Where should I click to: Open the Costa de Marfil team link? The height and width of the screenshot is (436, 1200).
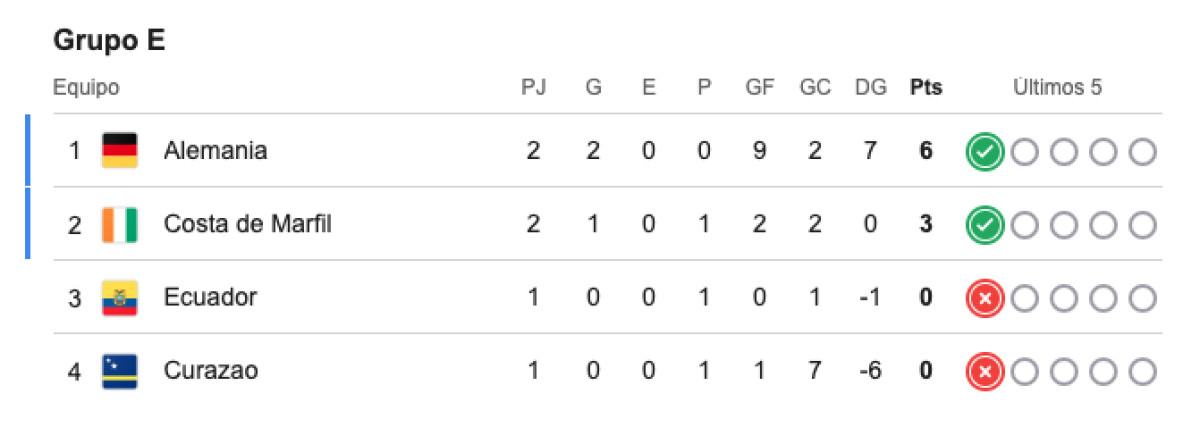(x=248, y=224)
